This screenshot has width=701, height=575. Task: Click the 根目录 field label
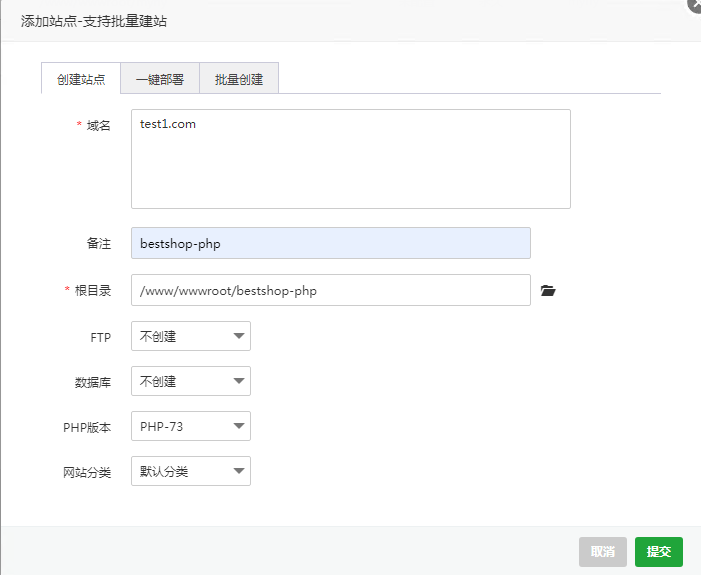pyautogui.click(x=92, y=291)
